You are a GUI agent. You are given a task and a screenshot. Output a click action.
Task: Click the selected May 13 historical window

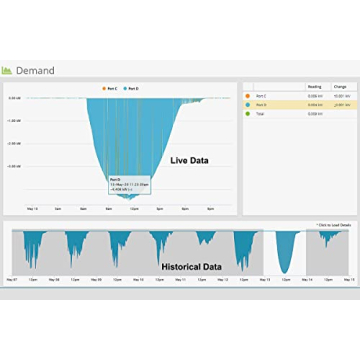pyautogui.click(x=285, y=253)
